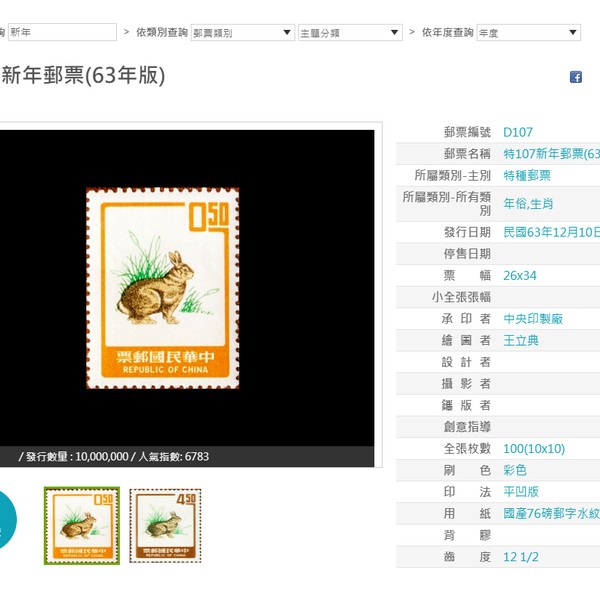Click the 12 1/2 perforation value
Screen dimensions: 600x600
[x=521, y=557]
